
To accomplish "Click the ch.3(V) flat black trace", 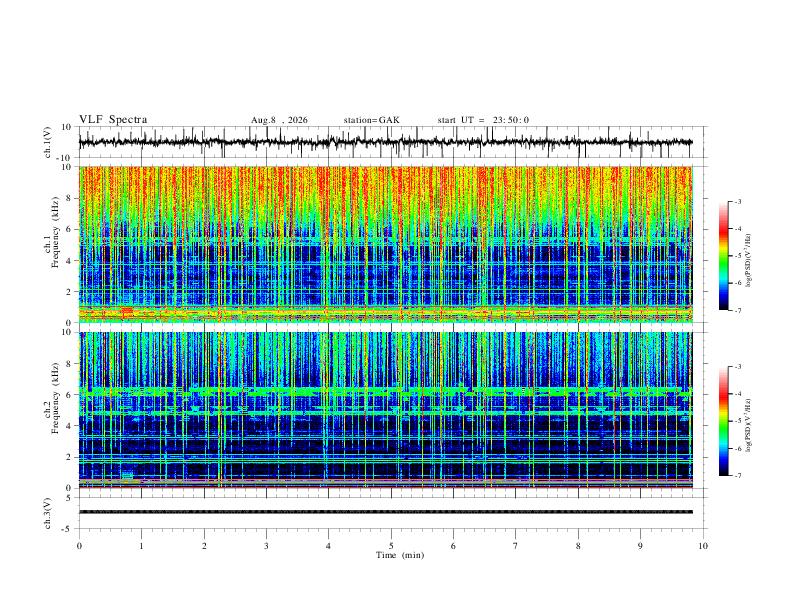I will point(385,512).
